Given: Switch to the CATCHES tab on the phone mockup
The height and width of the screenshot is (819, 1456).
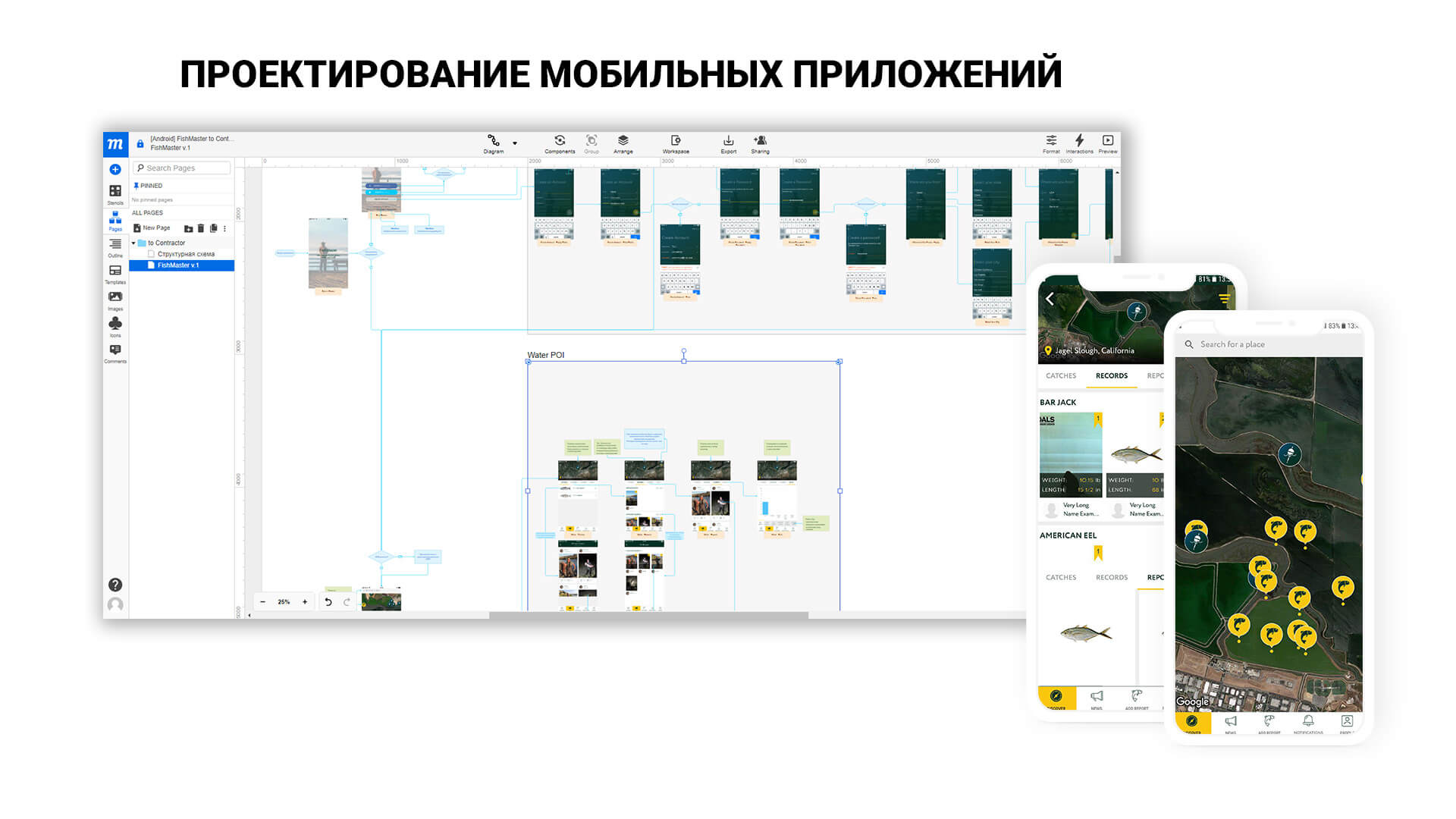Looking at the screenshot, I should click(1060, 375).
